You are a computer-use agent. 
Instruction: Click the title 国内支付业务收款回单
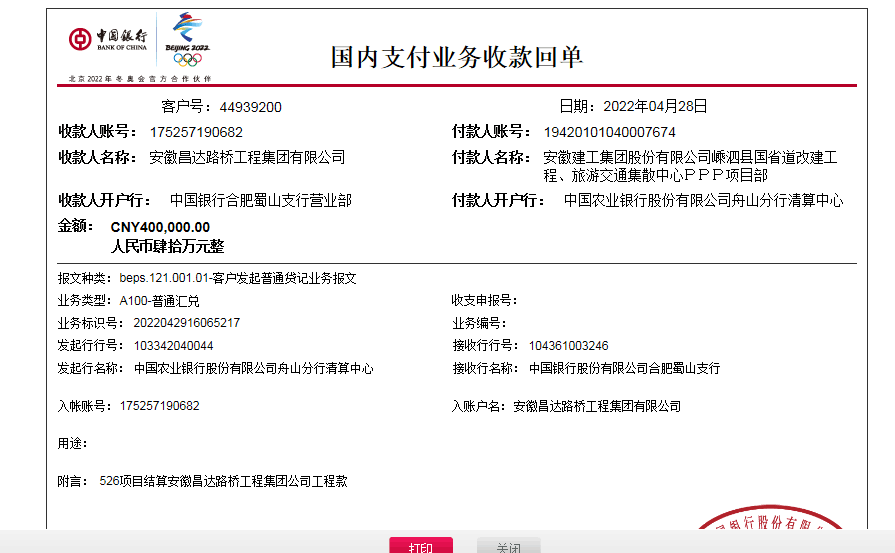[x=457, y=57]
